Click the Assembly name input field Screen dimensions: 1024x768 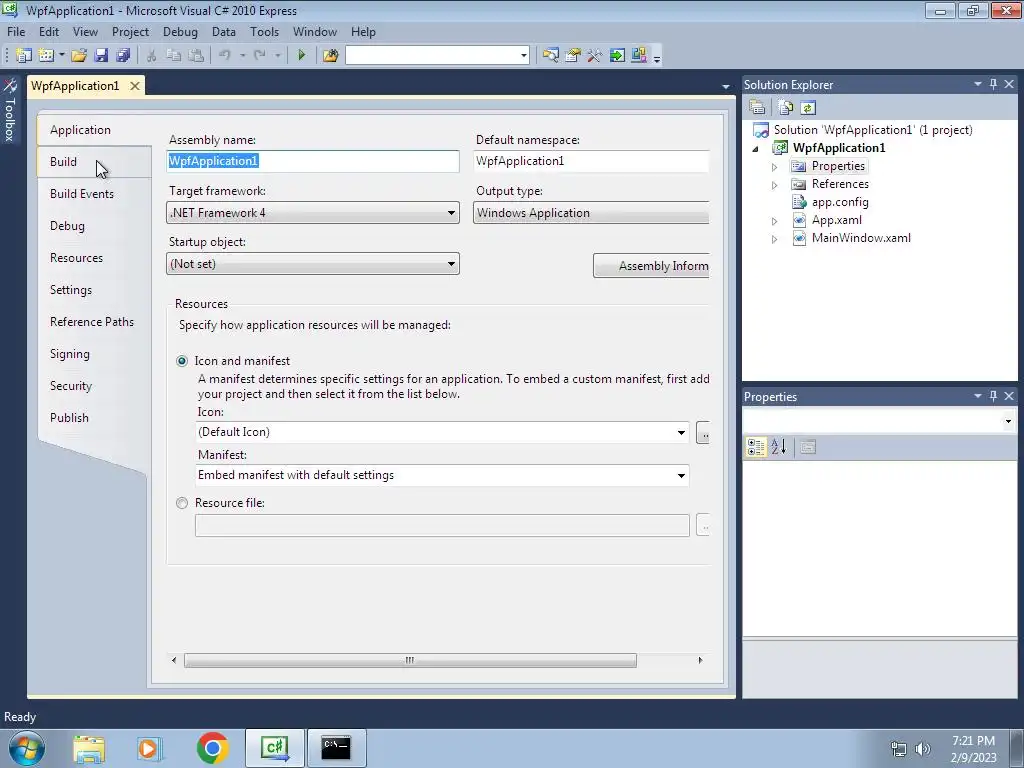(313, 161)
